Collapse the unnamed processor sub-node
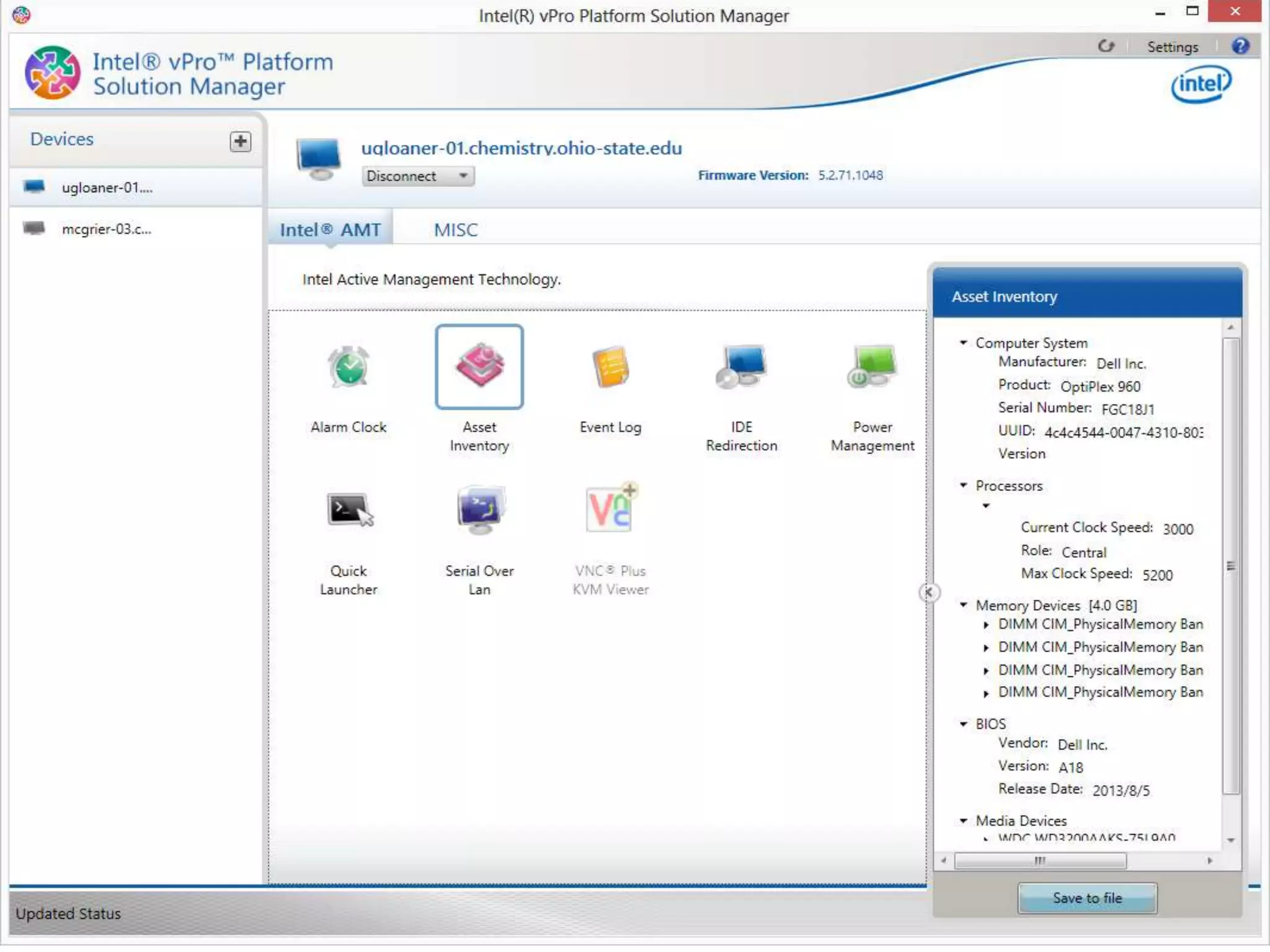 (x=986, y=506)
